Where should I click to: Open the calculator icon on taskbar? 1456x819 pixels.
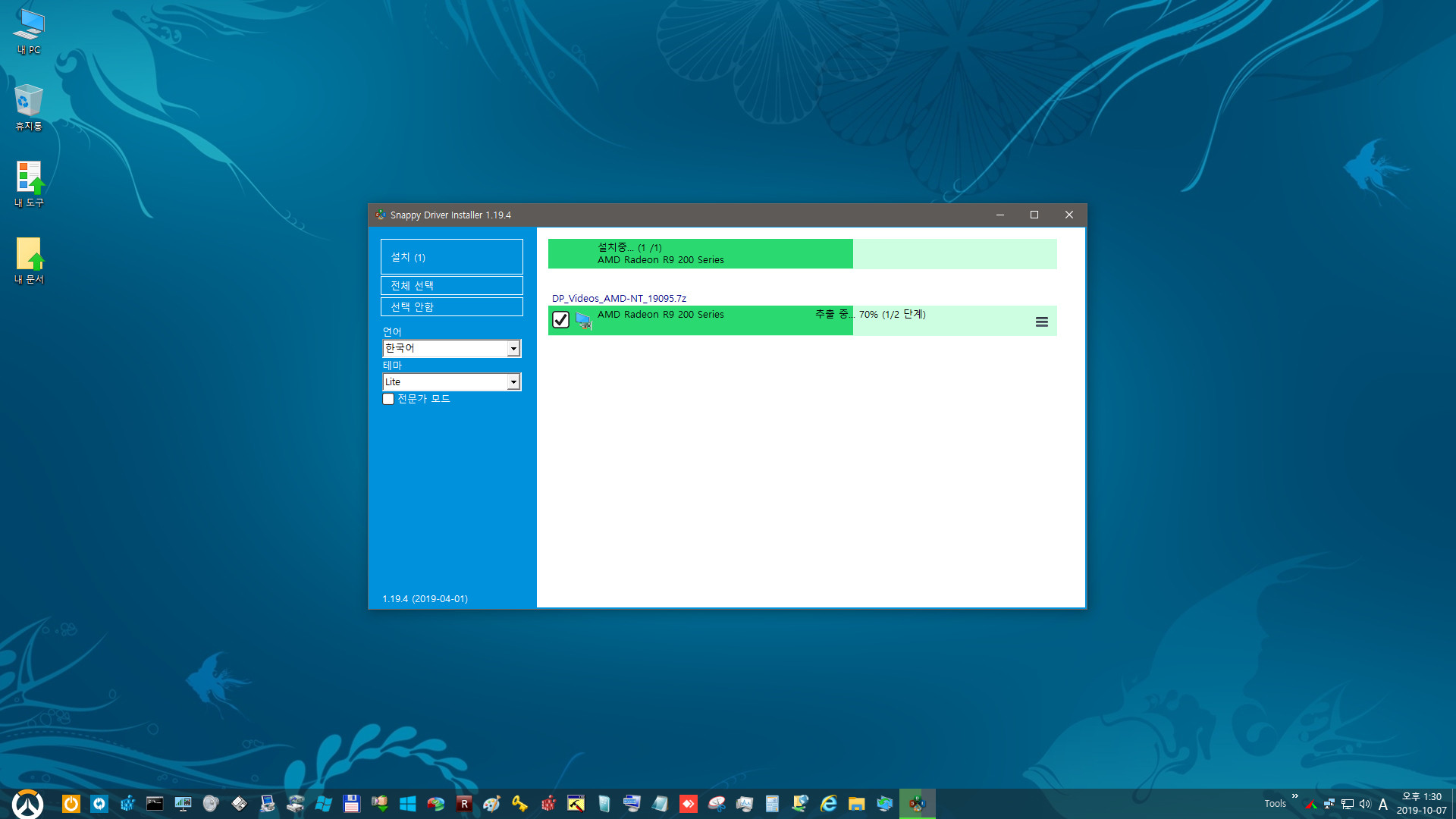[772, 804]
